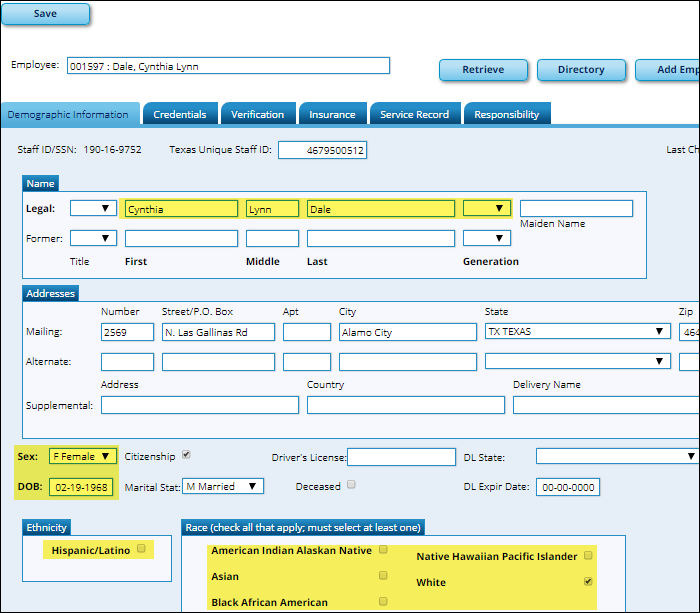The image size is (700, 613).
Task: Click the Former middle name field
Action: (x=272, y=238)
